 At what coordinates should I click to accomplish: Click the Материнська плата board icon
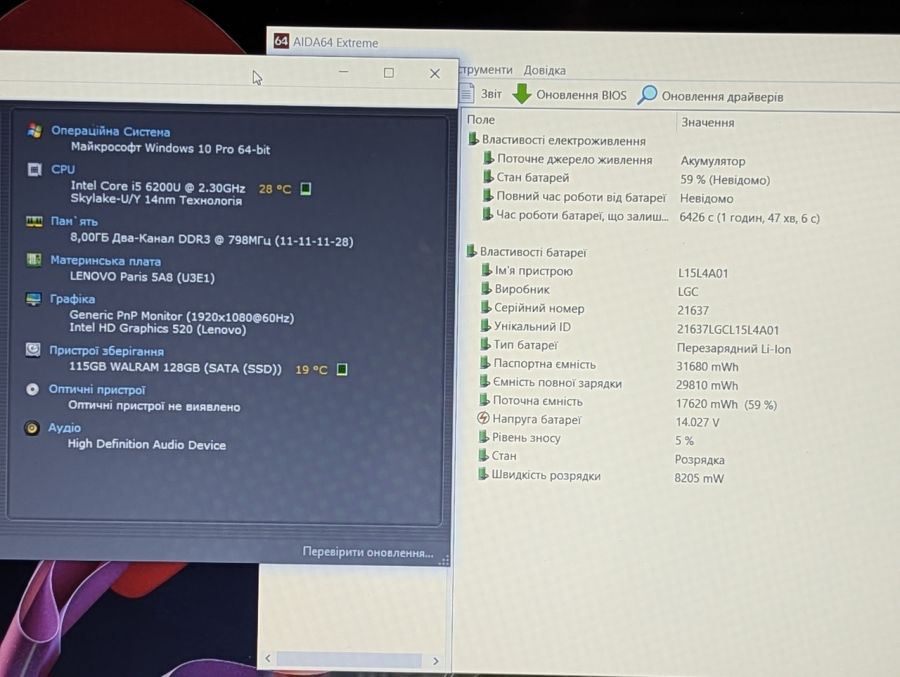click(34, 260)
